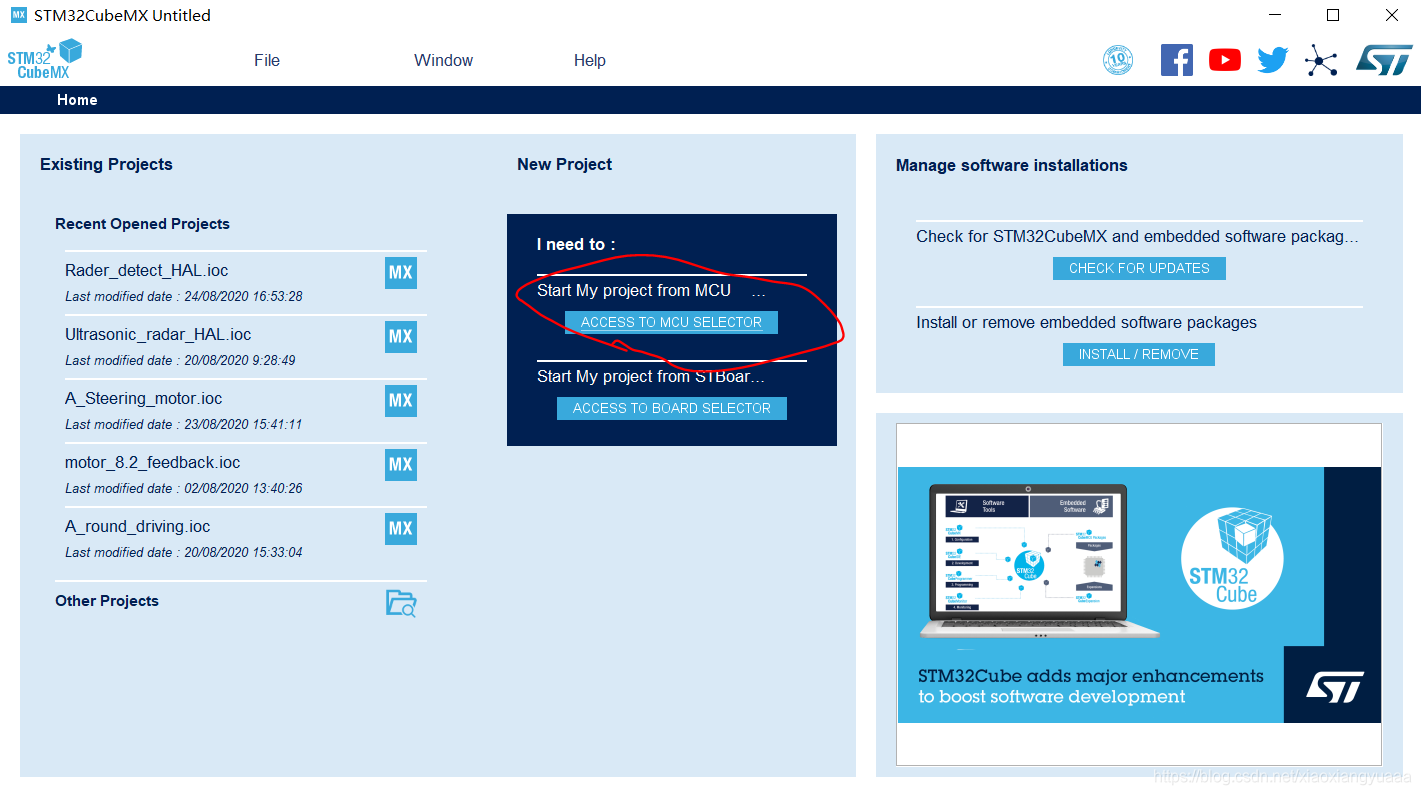Open recent project Ultrasonic_radar_HAL.ioc

point(158,335)
